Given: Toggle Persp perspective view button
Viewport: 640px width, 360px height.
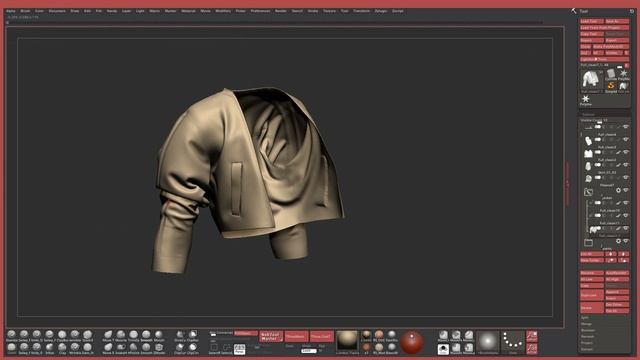Looking at the screenshot, I should pyautogui.click(x=239, y=349).
